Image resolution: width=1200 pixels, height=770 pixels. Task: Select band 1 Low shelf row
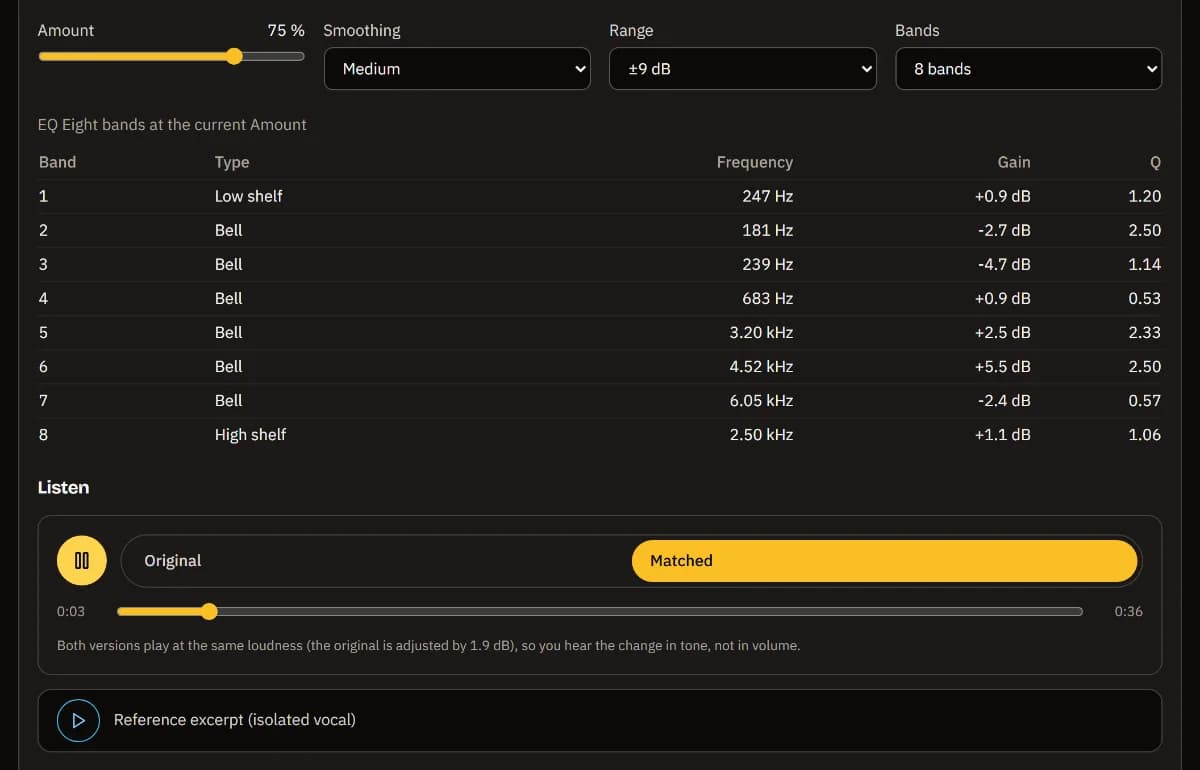pos(600,196)
